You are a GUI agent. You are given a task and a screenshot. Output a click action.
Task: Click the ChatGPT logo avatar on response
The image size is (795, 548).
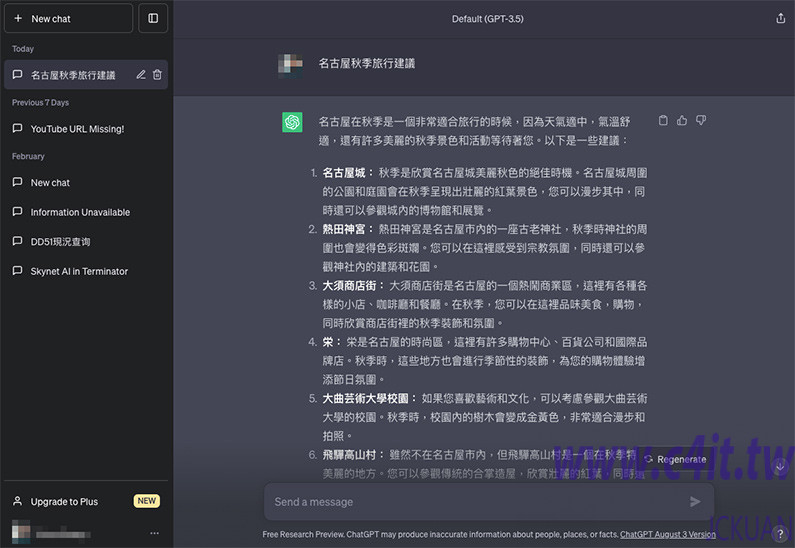(x=293, y=122)
